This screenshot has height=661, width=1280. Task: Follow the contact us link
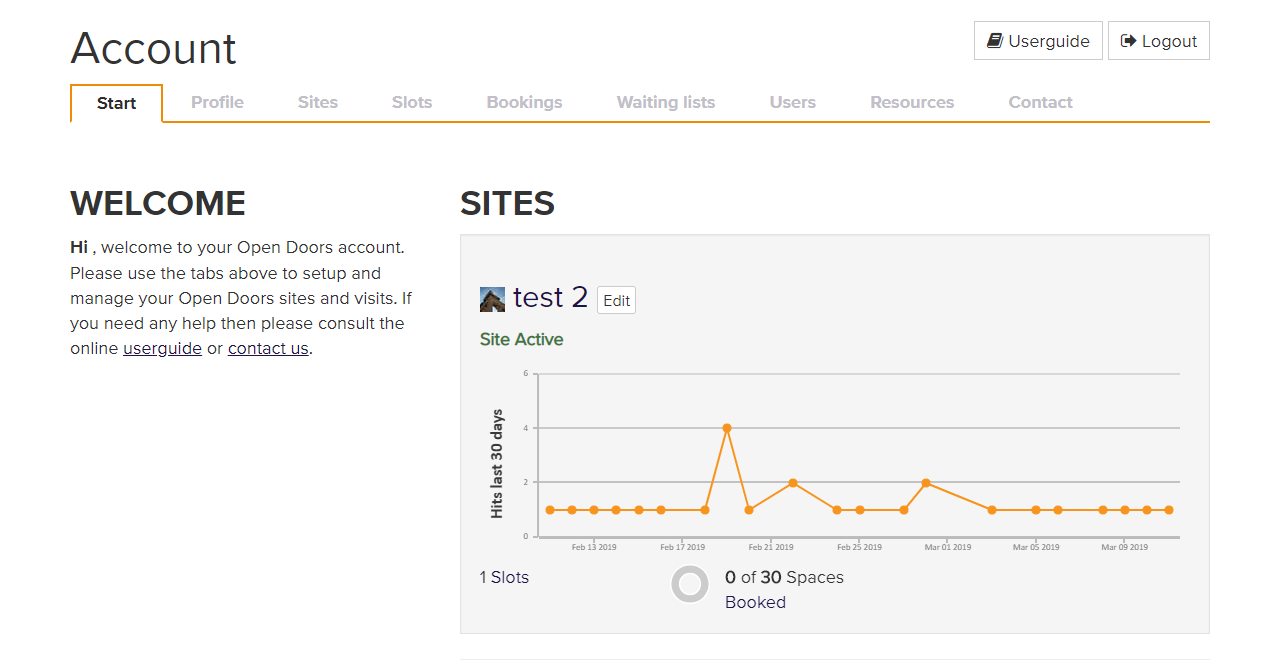(x=268, y=349)
